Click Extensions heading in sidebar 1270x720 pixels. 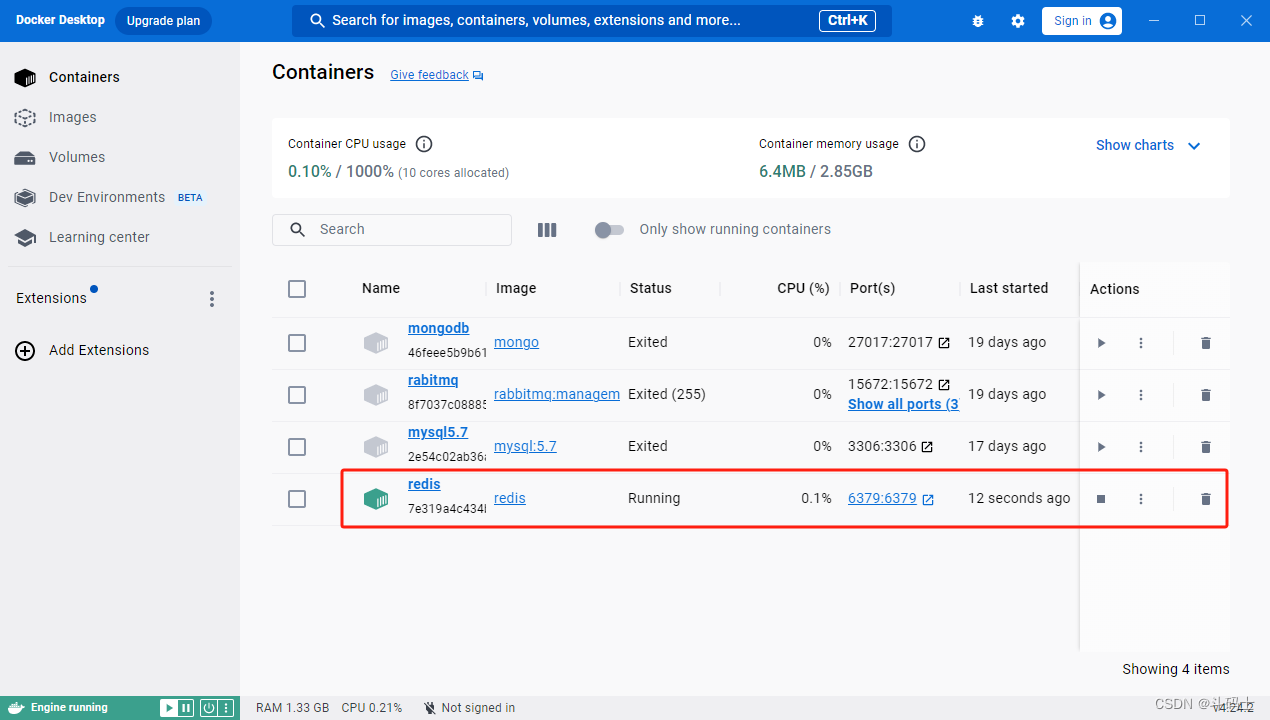pos(51,298)
